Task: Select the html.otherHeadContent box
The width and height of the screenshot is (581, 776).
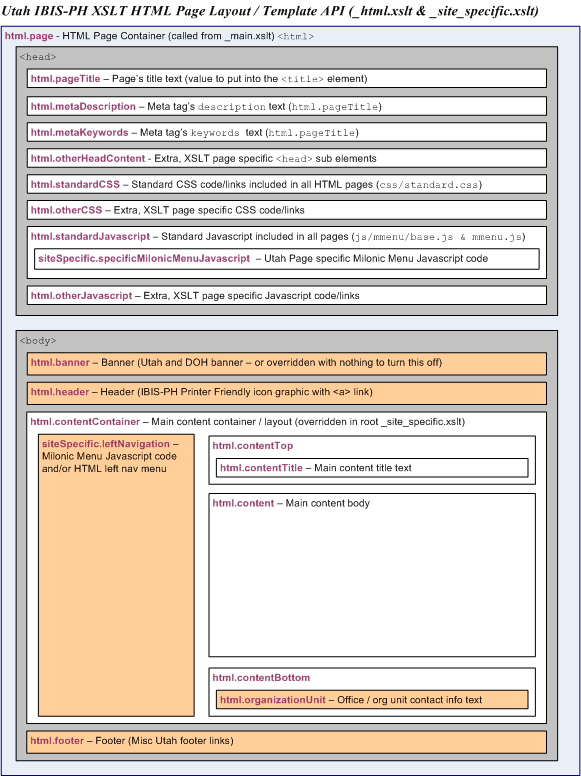Action: click(287, 158)
